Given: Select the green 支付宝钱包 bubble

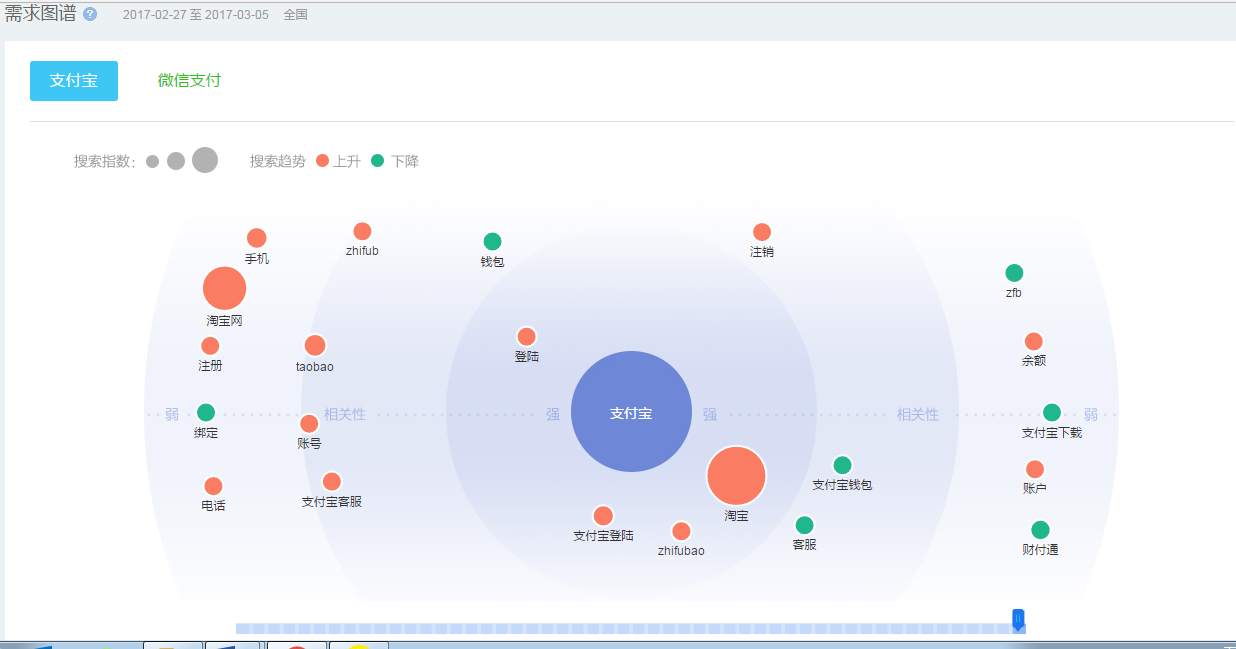Looking at the screenshot, I should (x=842, y=465).
